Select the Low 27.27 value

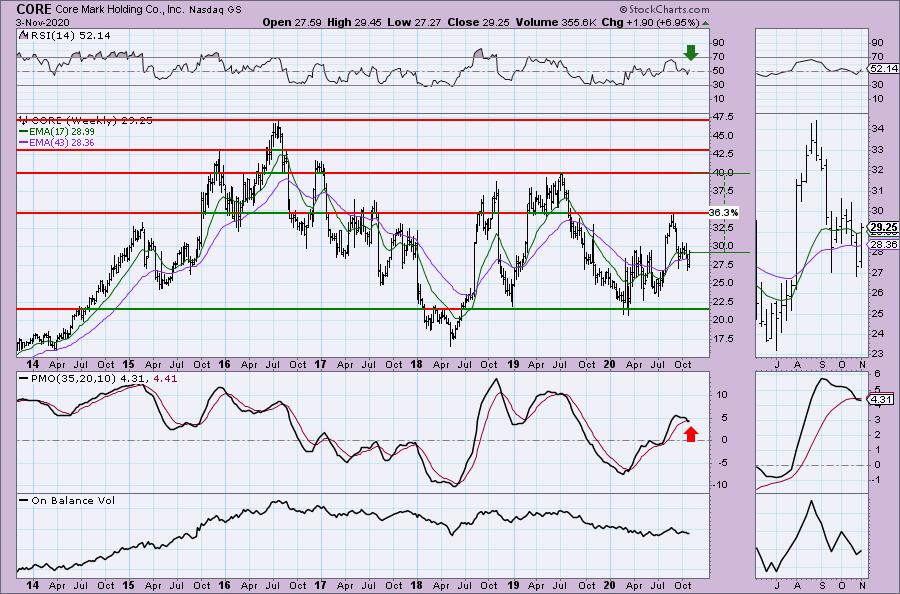pyautogui.click(x=413, y=22)
